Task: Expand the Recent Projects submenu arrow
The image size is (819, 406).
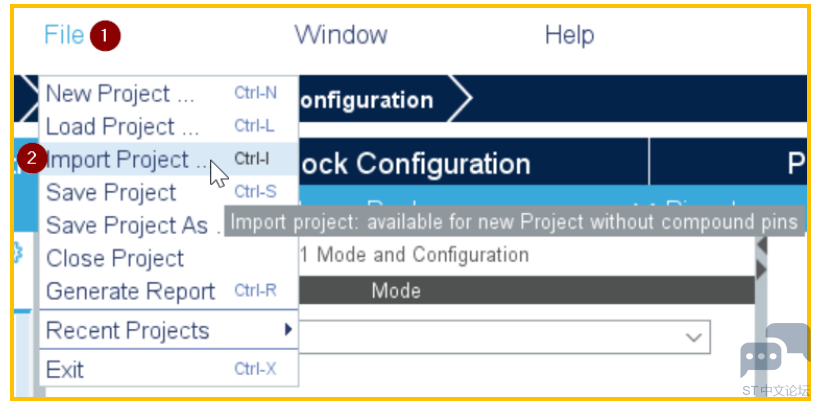Action: point(288,330)
